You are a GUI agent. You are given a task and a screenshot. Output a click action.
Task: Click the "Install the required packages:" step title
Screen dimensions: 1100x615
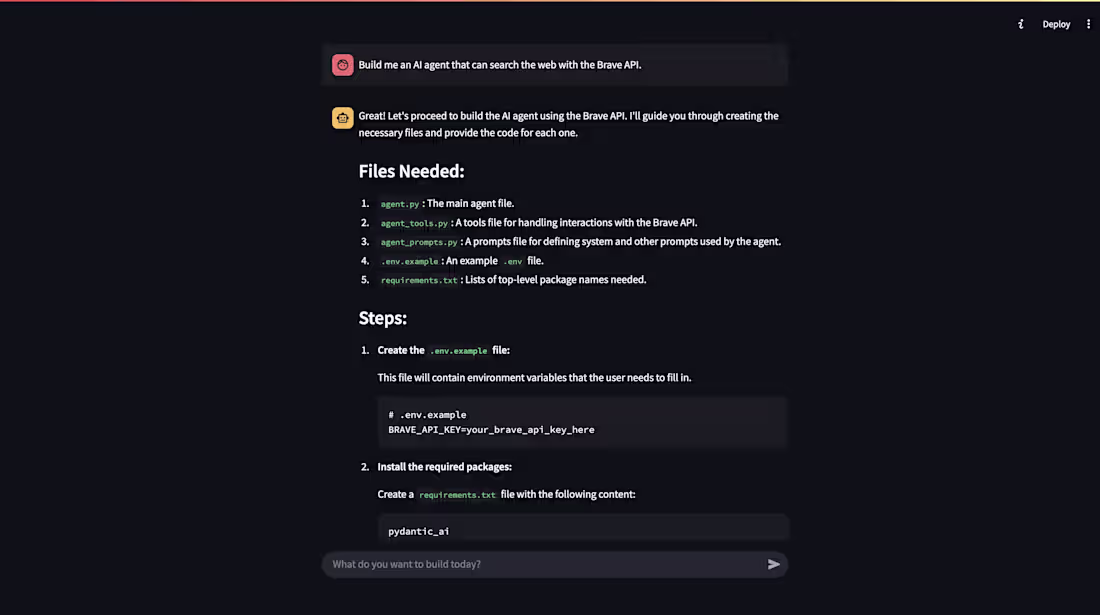444,467
